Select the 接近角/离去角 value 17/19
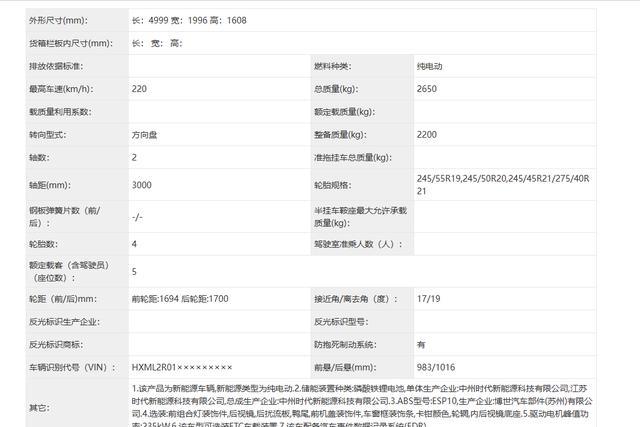Screen dimensions: 640x427 (x=430, y=299)
